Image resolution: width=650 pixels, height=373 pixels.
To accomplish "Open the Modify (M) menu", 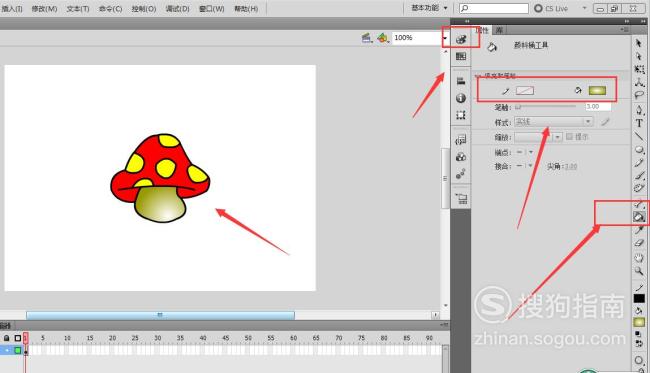I will coord(44,8).
